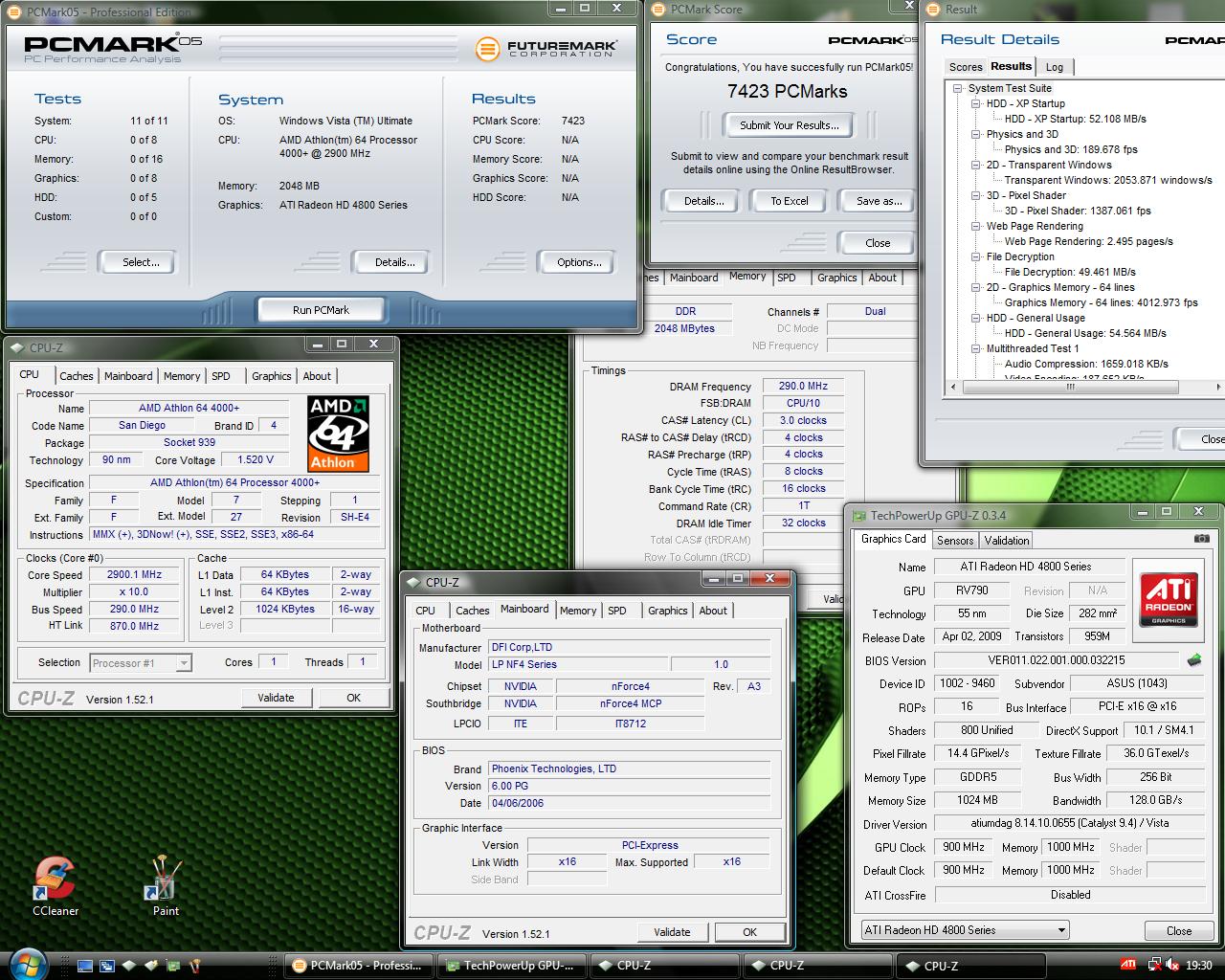
Task: Collapse the 2D - Transparent Windows node
Action: coord(975,165)
